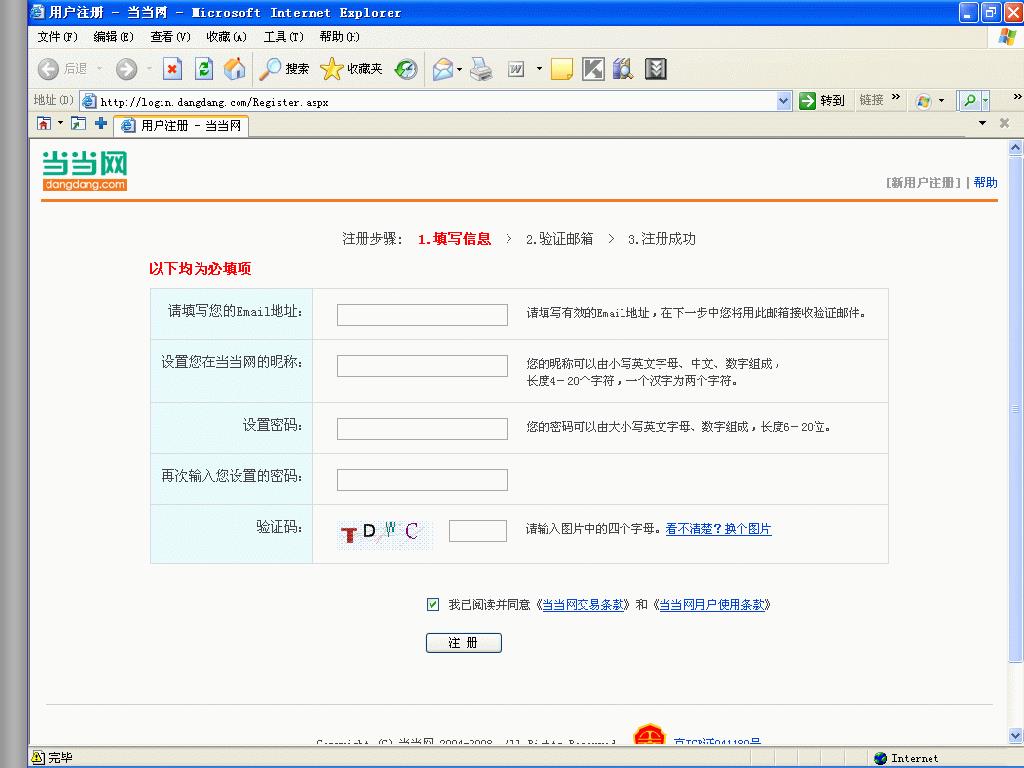Open Search (搜索) magnifier button
The height and width of the screenshot is (768, 1024).
point(284,69)
